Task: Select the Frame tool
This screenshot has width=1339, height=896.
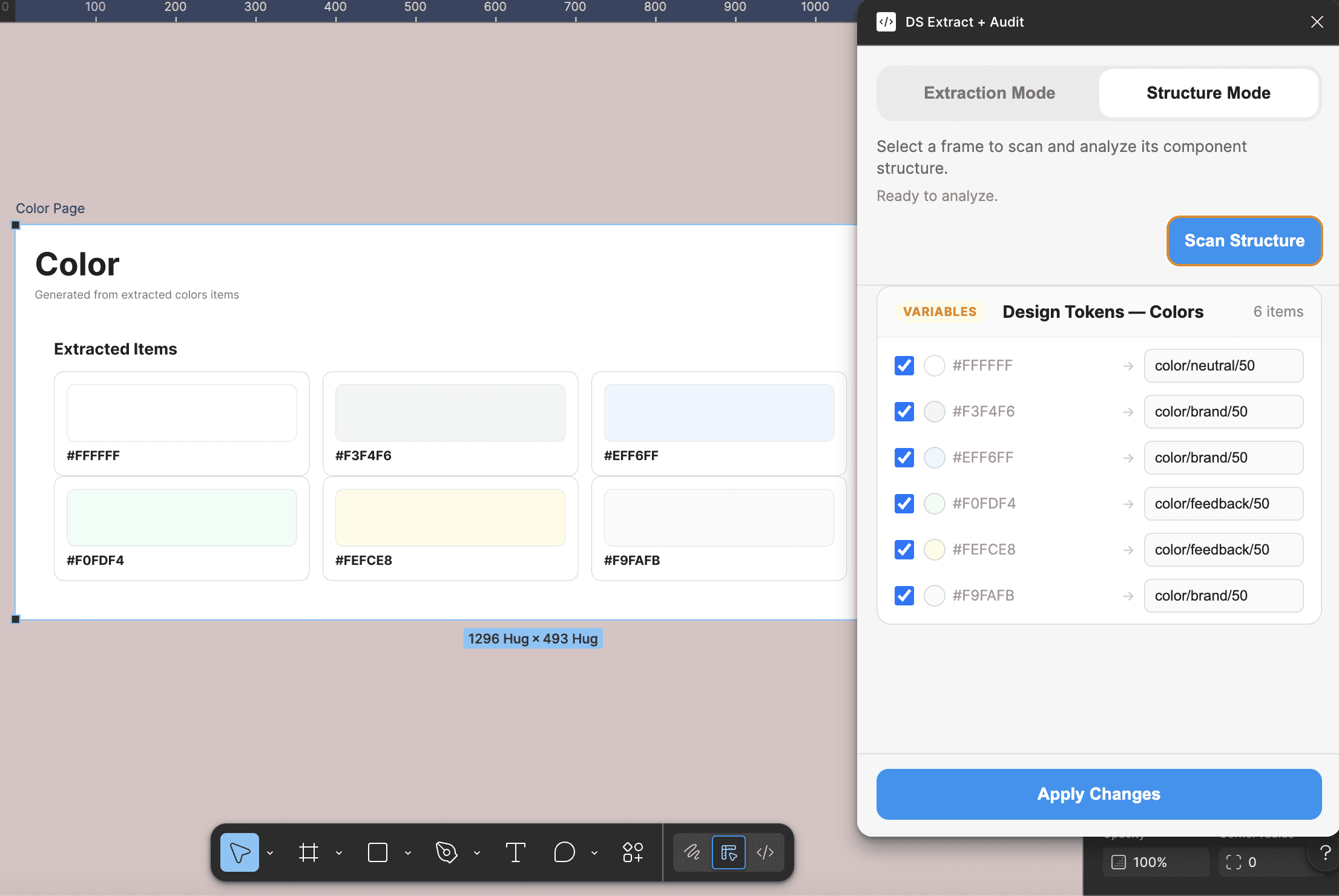Action: click(309, 852)
